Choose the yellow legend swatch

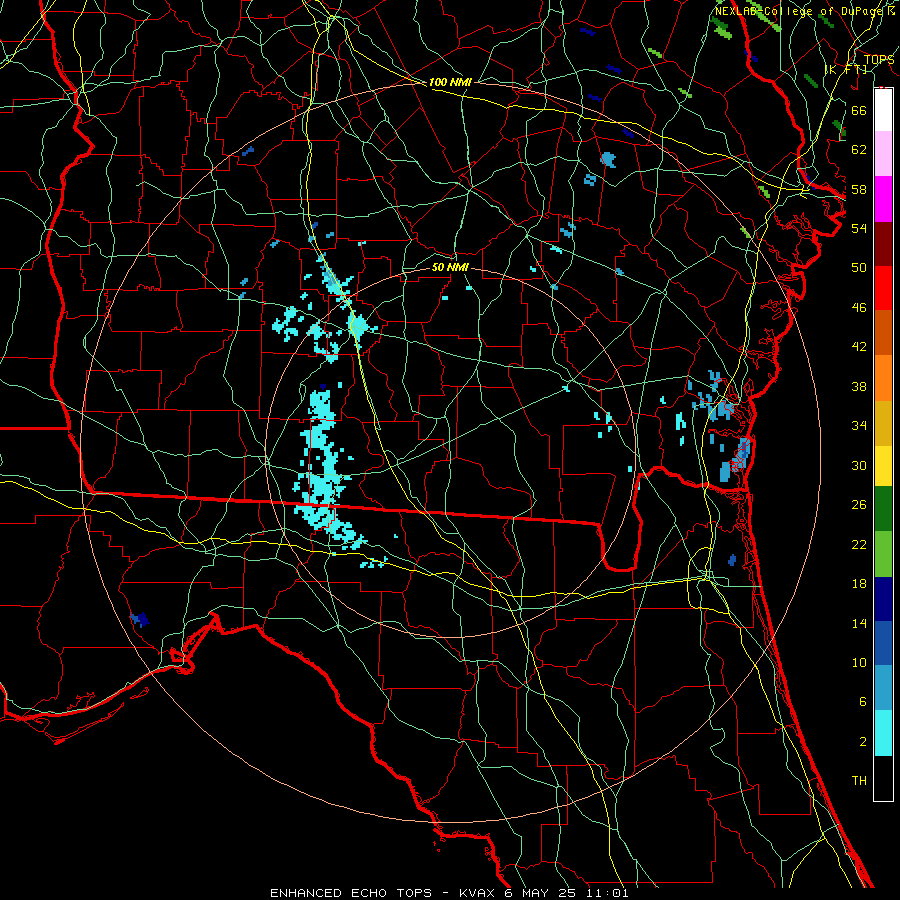pos(883,465)
